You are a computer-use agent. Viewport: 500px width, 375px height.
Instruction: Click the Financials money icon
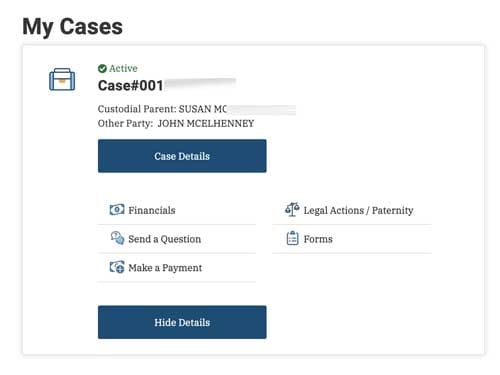(x=117, y=210)
